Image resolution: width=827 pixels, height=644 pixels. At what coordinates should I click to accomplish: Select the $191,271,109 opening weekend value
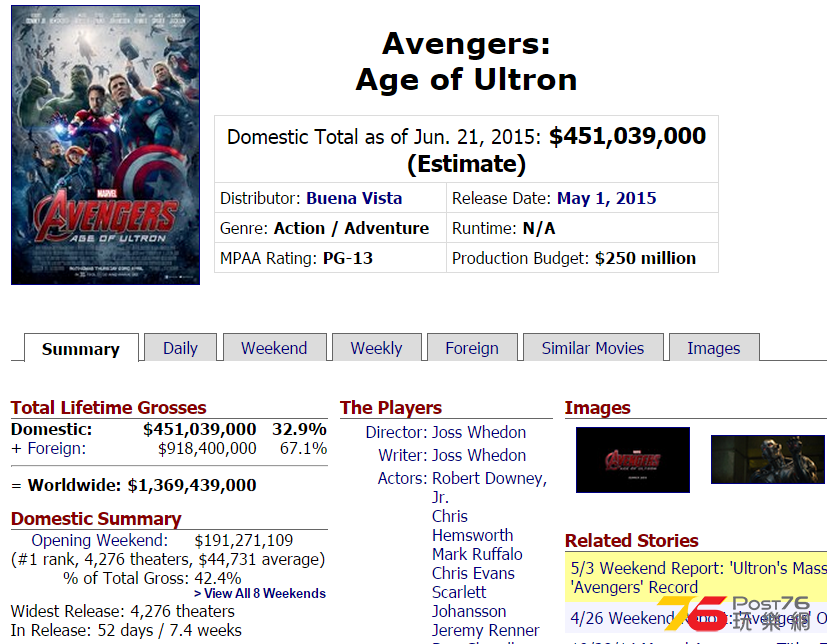(x=244, y=540)
